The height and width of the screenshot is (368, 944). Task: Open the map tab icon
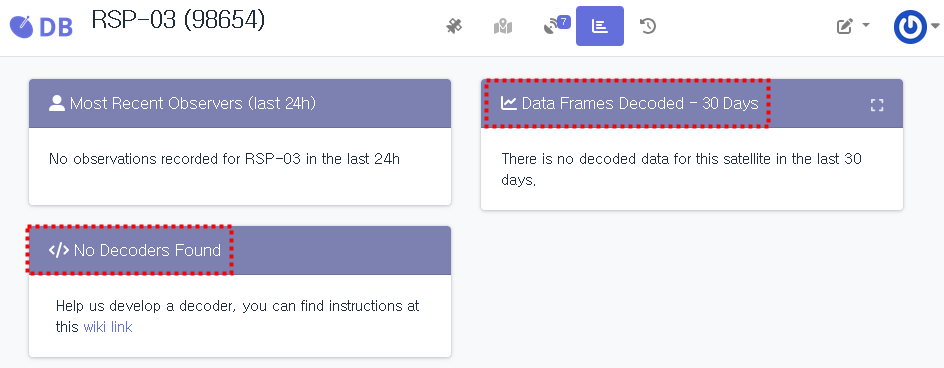[x=503, y=27]
